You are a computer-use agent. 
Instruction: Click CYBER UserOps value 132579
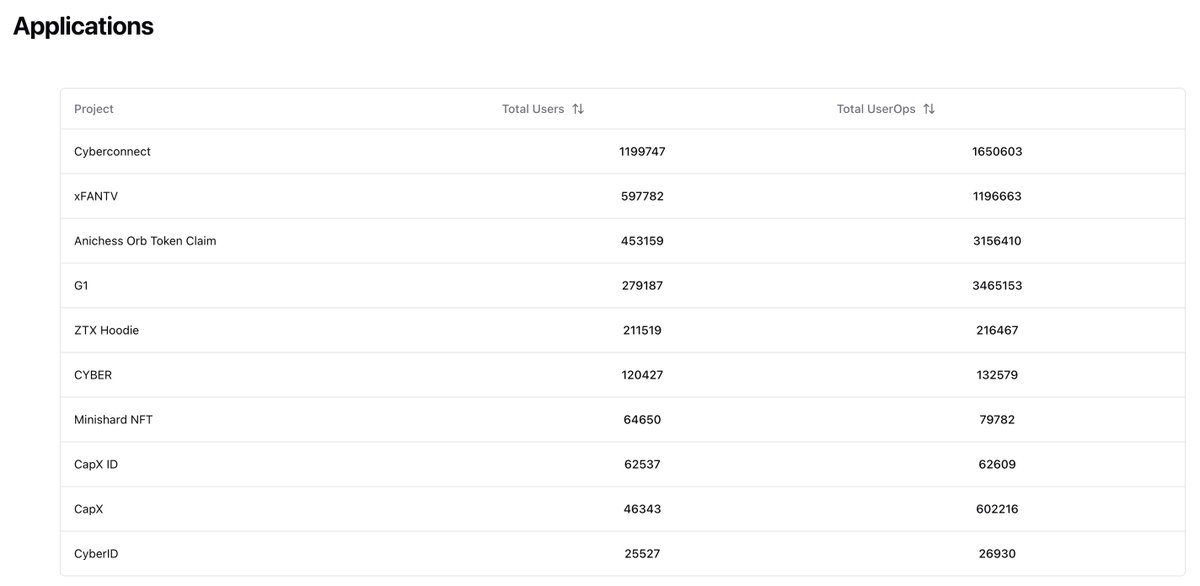[997, 375]
